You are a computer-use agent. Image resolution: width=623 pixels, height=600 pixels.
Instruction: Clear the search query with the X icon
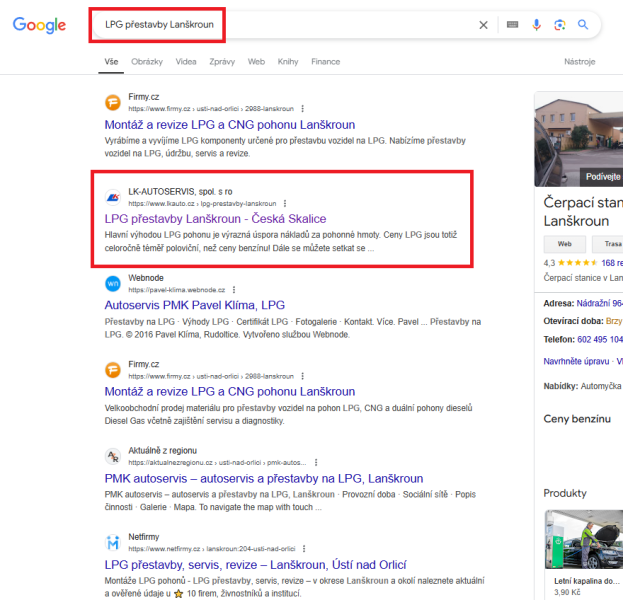(483, 25)
